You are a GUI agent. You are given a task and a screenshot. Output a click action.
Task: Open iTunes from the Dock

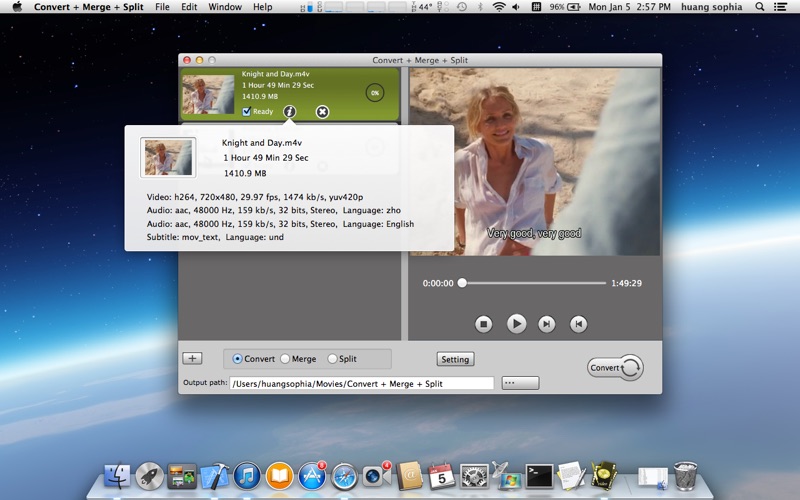pos(247,477)
